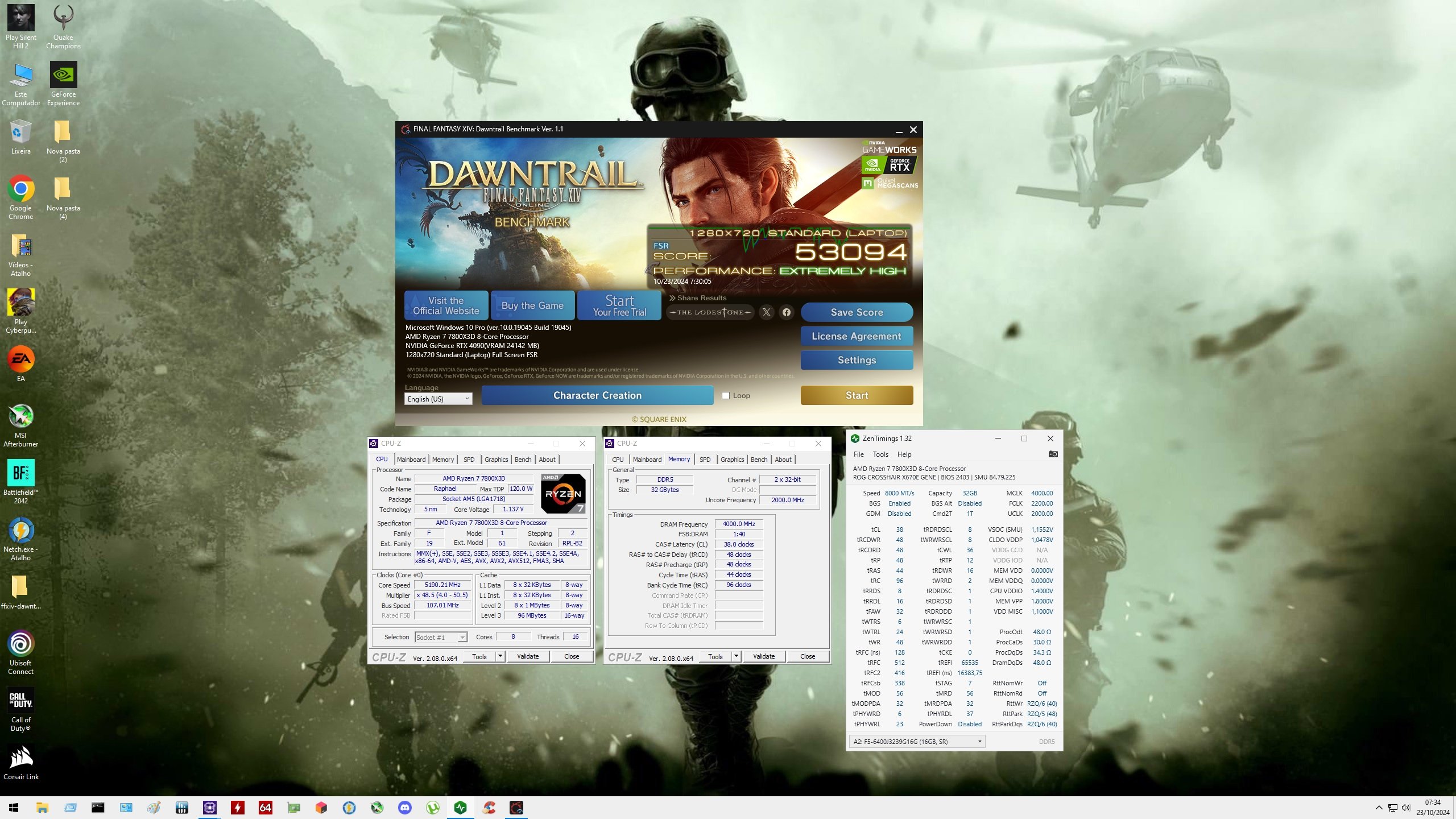Open File Explorer from taskbar
Screen dimensions: 1456x819
(x=42, y=808)
